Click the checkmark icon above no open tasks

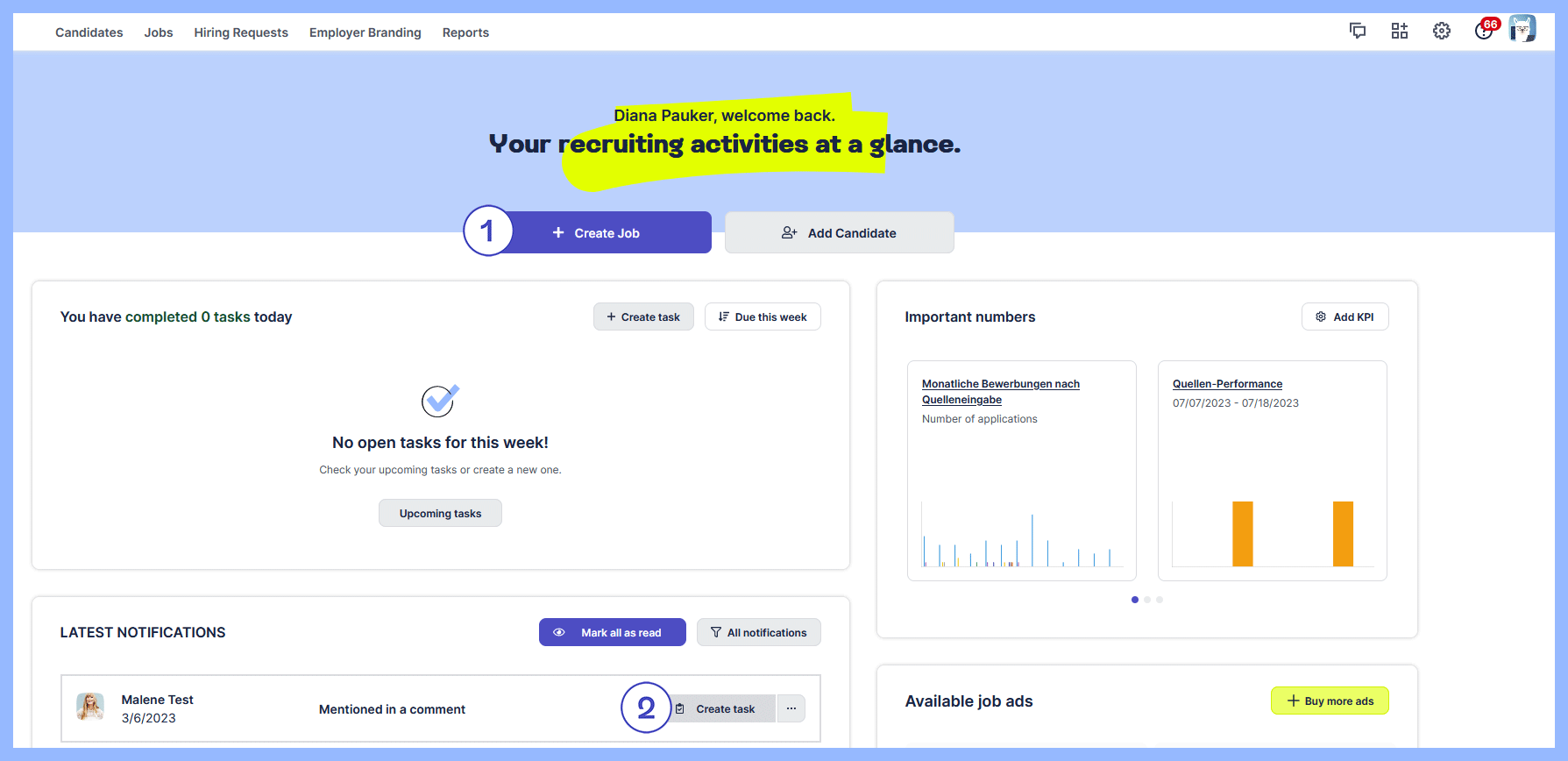(x=440, y=401)
